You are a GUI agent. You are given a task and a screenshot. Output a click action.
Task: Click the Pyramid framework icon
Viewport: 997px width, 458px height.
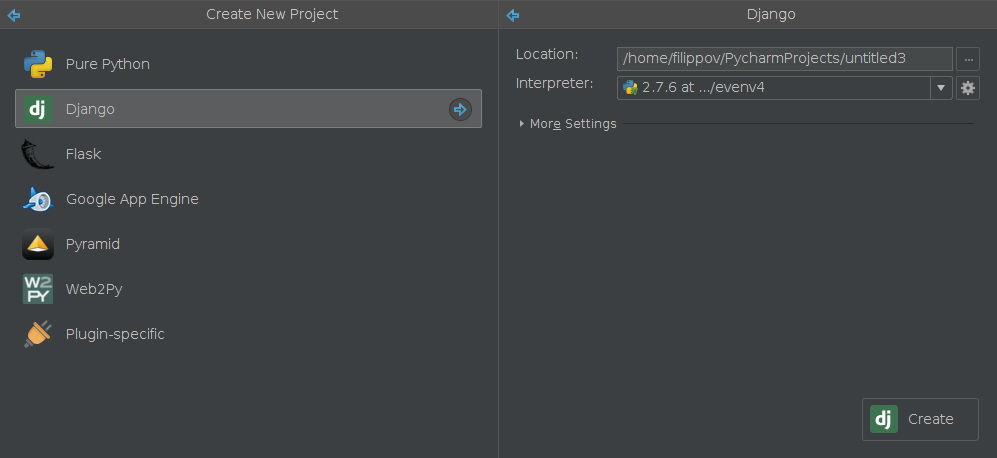pos(38,244)
